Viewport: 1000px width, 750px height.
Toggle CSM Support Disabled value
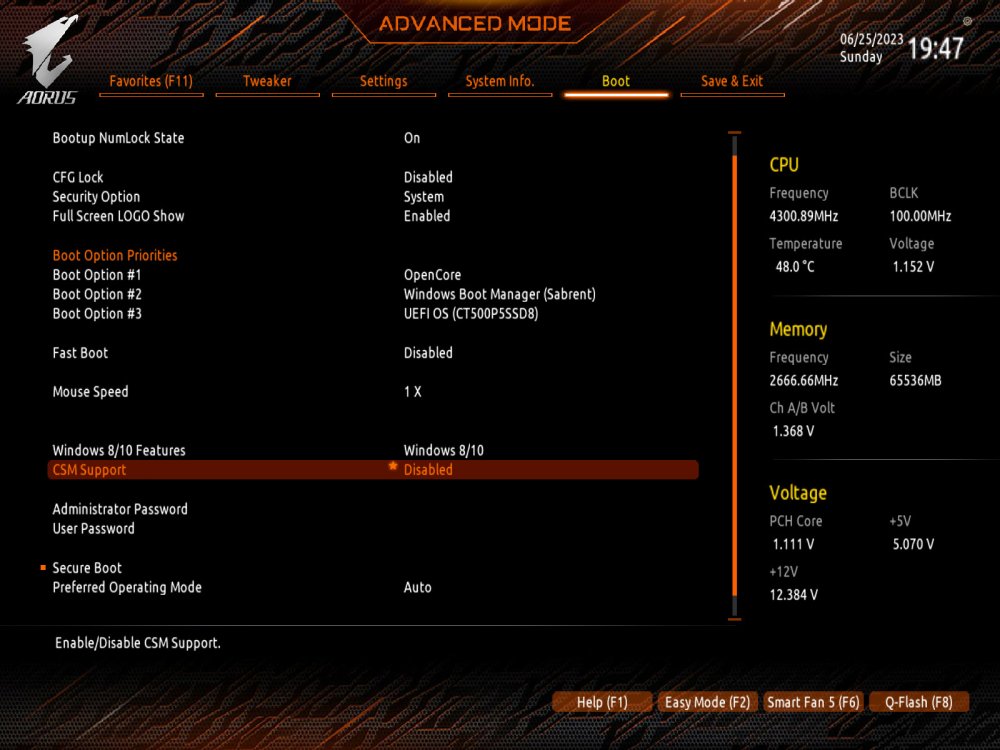428,470
